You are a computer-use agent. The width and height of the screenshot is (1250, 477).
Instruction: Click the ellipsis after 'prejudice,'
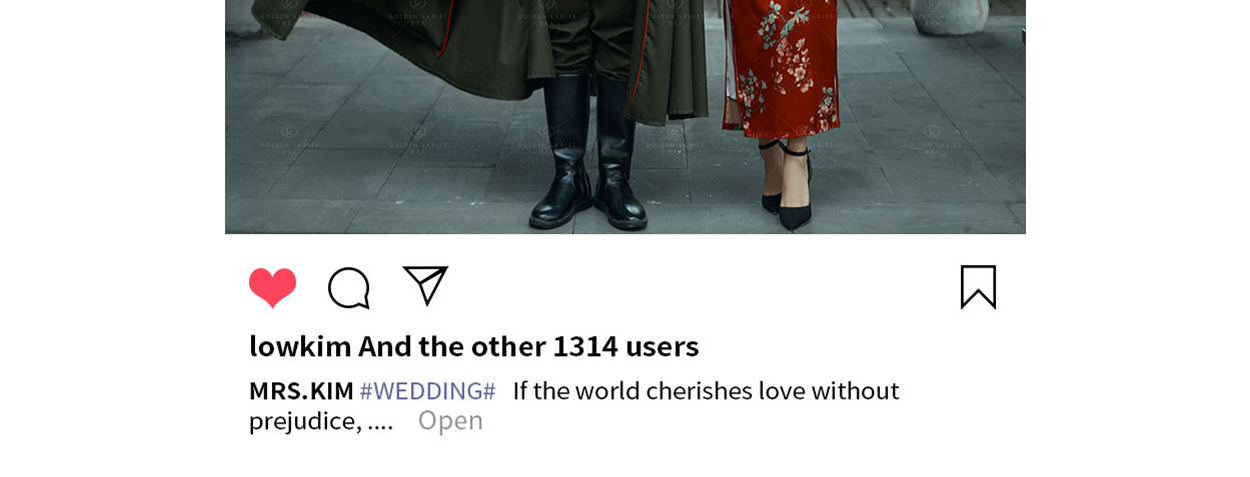(x=380, y=421)
